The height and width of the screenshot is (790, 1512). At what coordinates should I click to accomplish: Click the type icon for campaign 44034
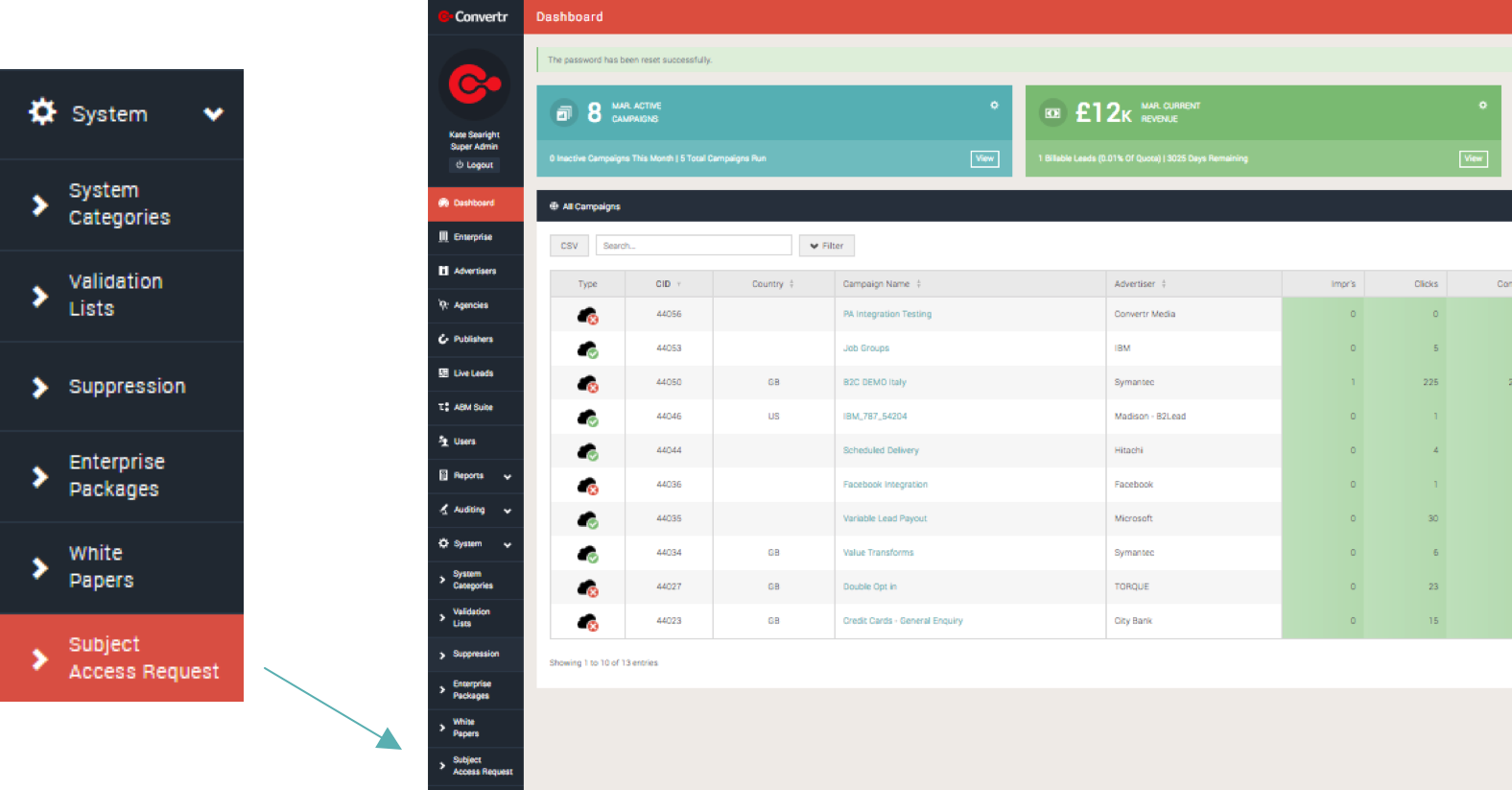coord(587,553)
